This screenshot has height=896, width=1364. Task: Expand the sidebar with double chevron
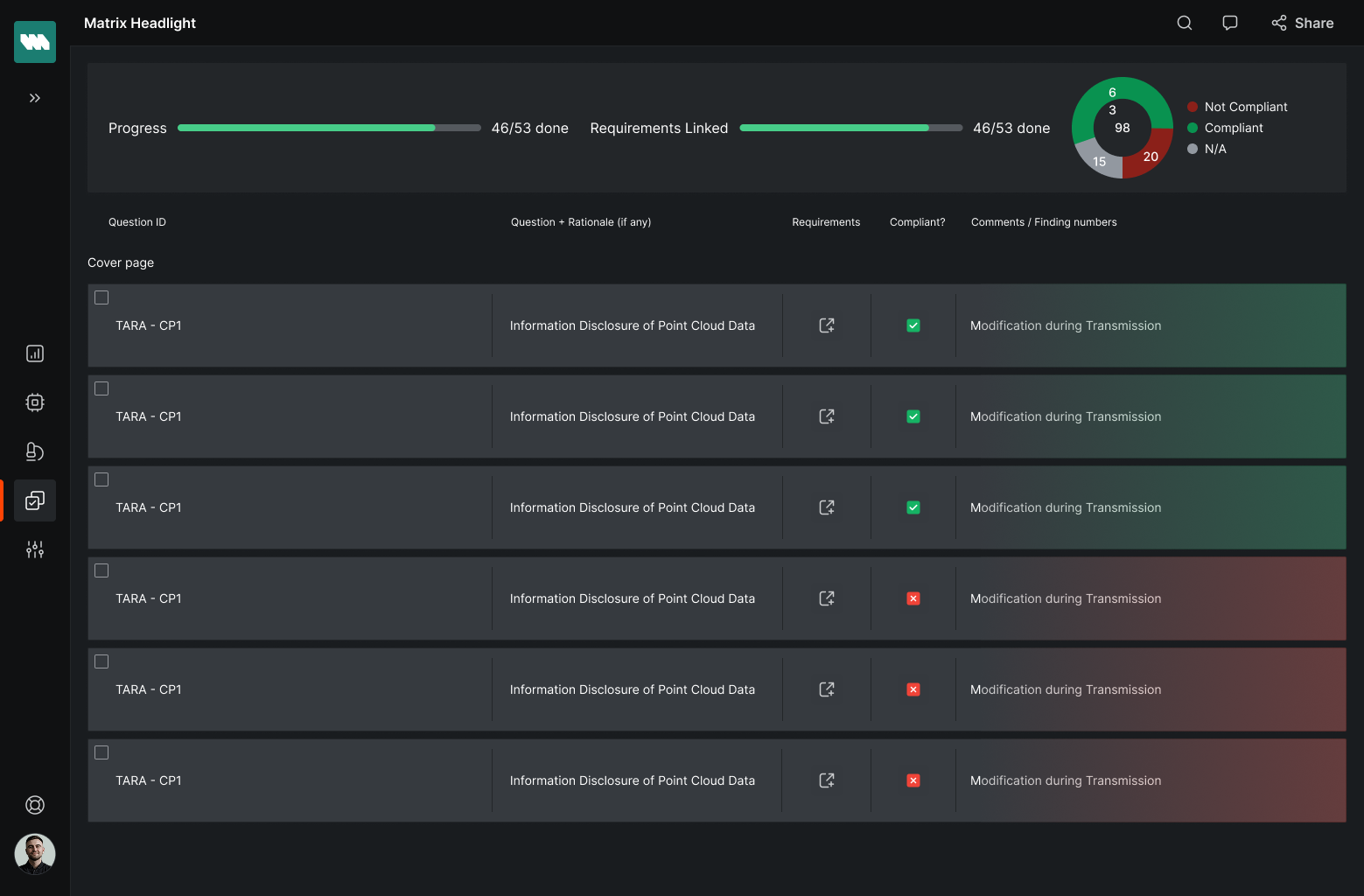pyautogui.click(x=35, y=98)
